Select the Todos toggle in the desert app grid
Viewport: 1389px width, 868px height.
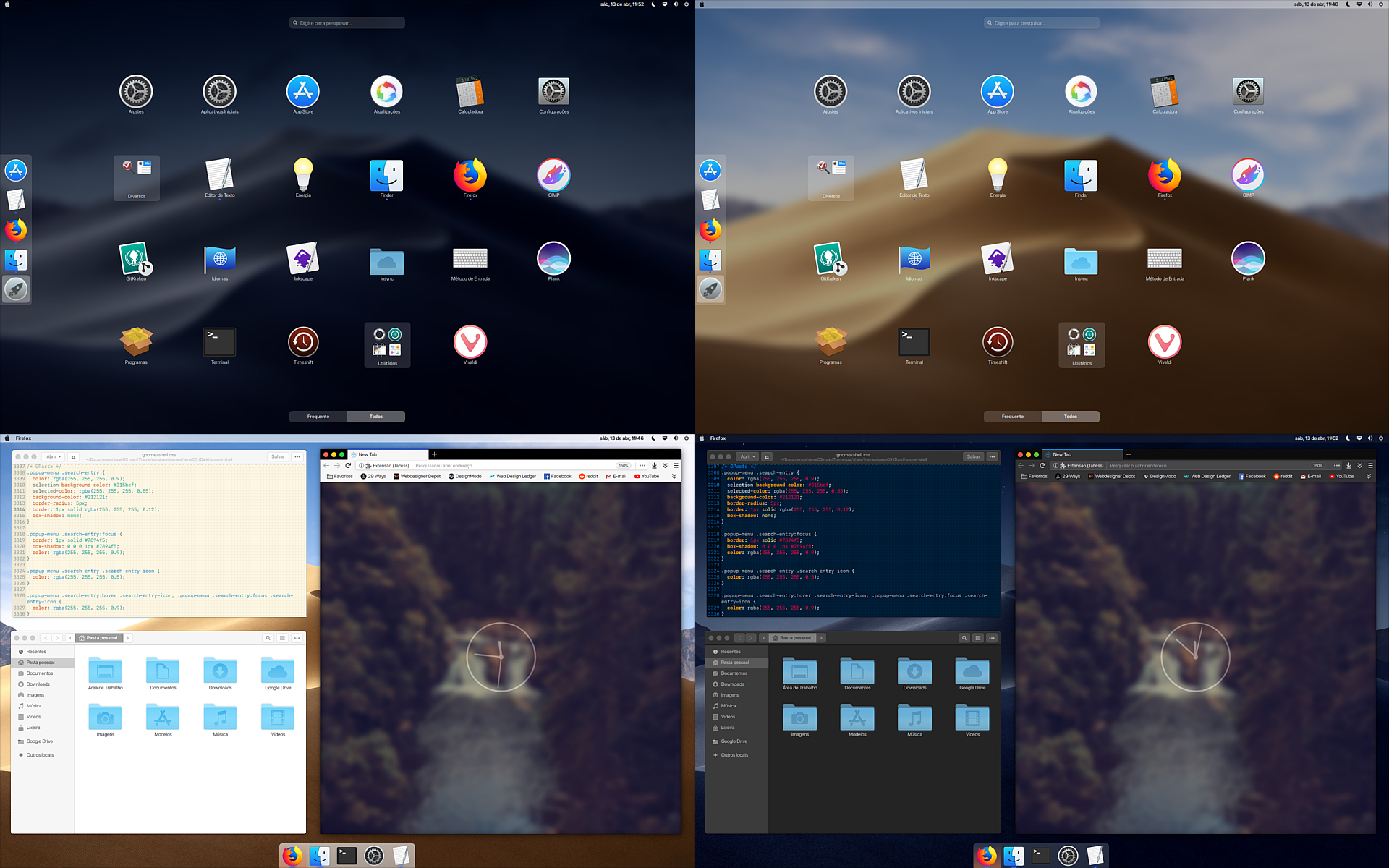pyautogui.click(x=1070, y=417)
